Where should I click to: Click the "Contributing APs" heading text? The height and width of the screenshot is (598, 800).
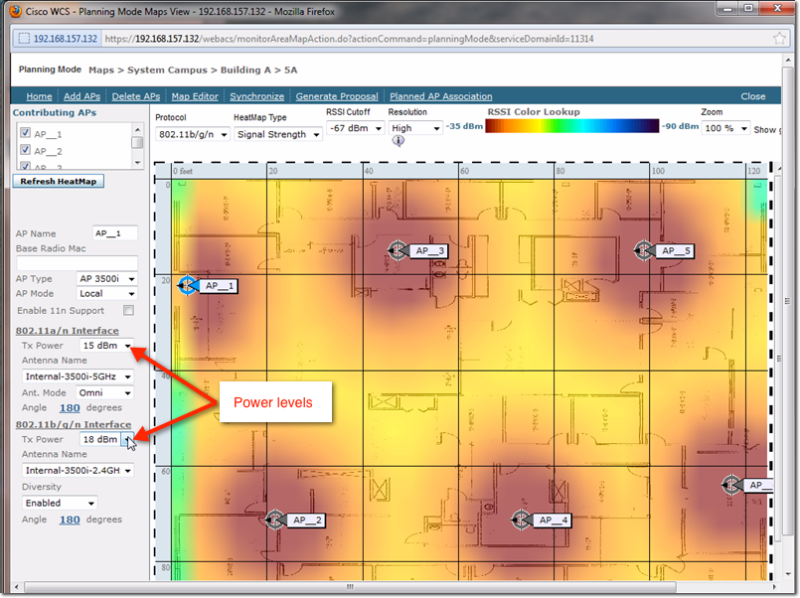[x=55, y=112]
